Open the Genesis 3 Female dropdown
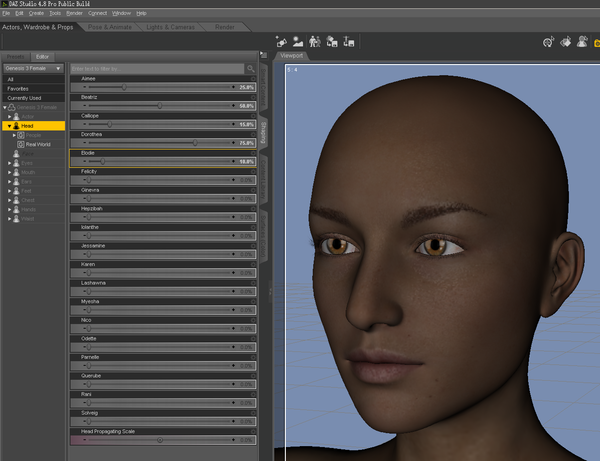 point(33,68)
